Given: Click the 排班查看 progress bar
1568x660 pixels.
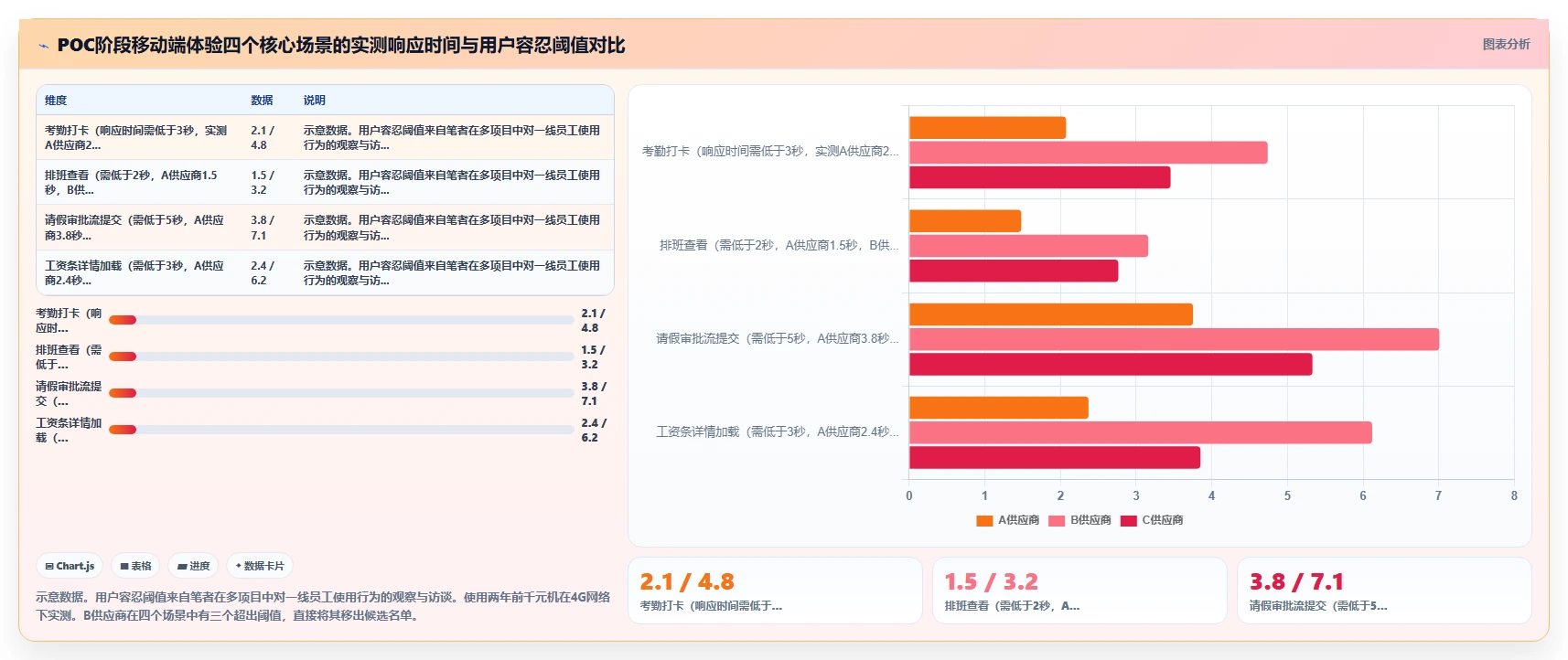Looking at the screenshot, I should [341, 357].
